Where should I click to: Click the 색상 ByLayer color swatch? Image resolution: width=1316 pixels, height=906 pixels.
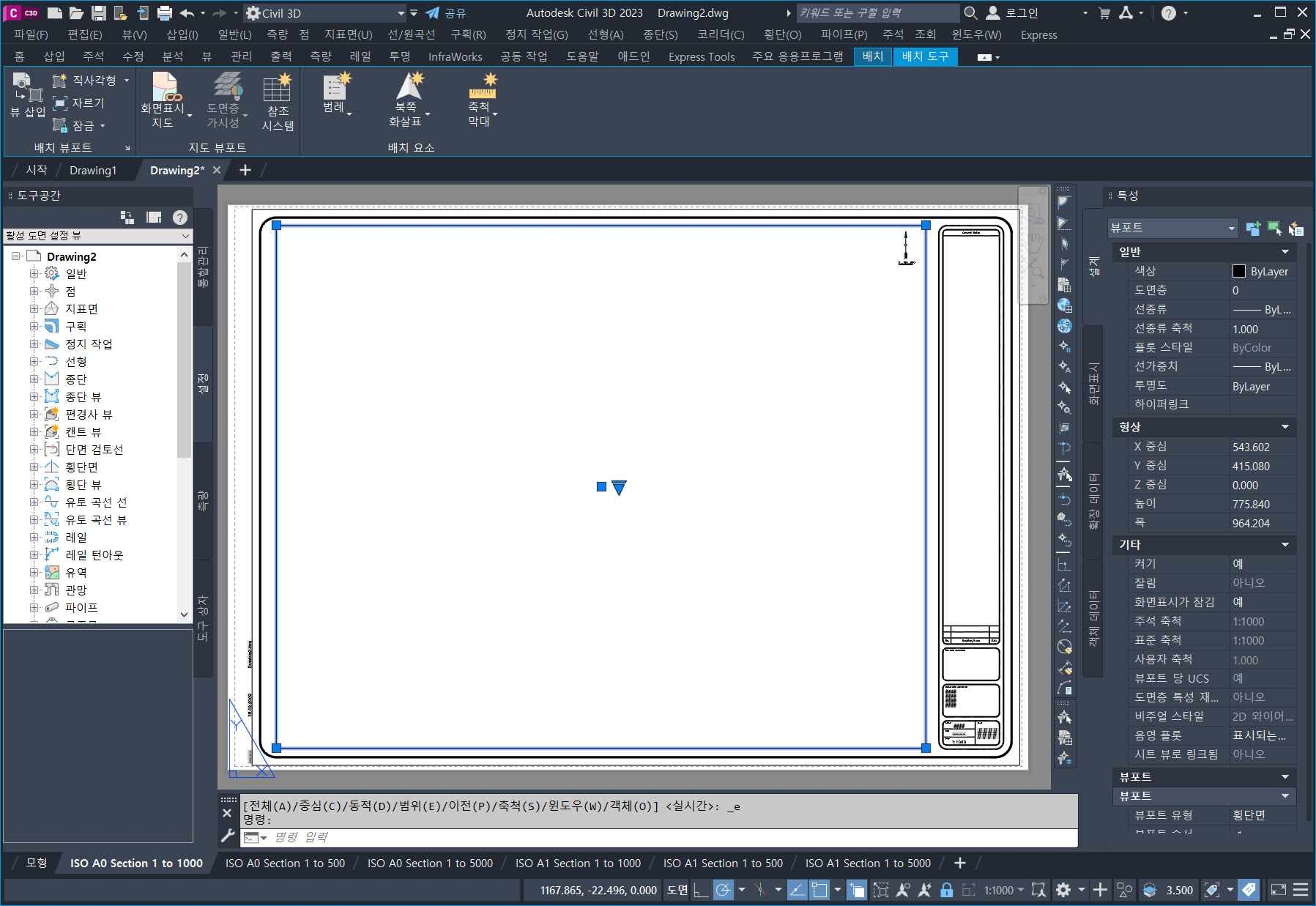point(1239,271)
